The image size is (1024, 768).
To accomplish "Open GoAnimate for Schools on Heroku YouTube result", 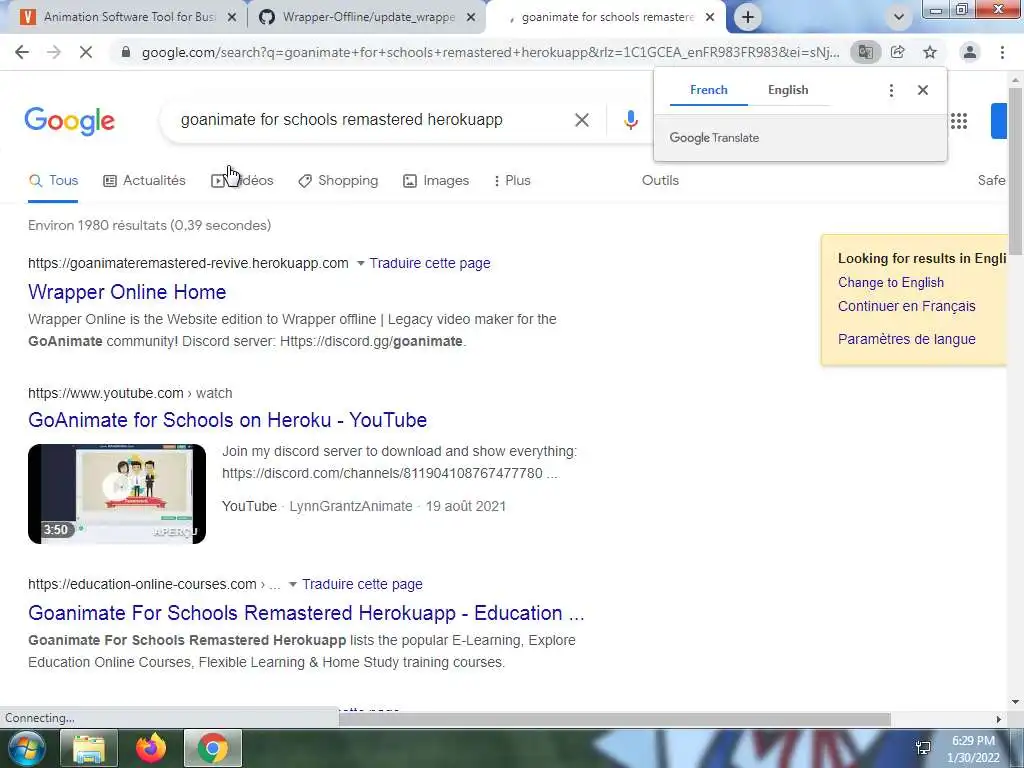I will [x=227, y=420].
